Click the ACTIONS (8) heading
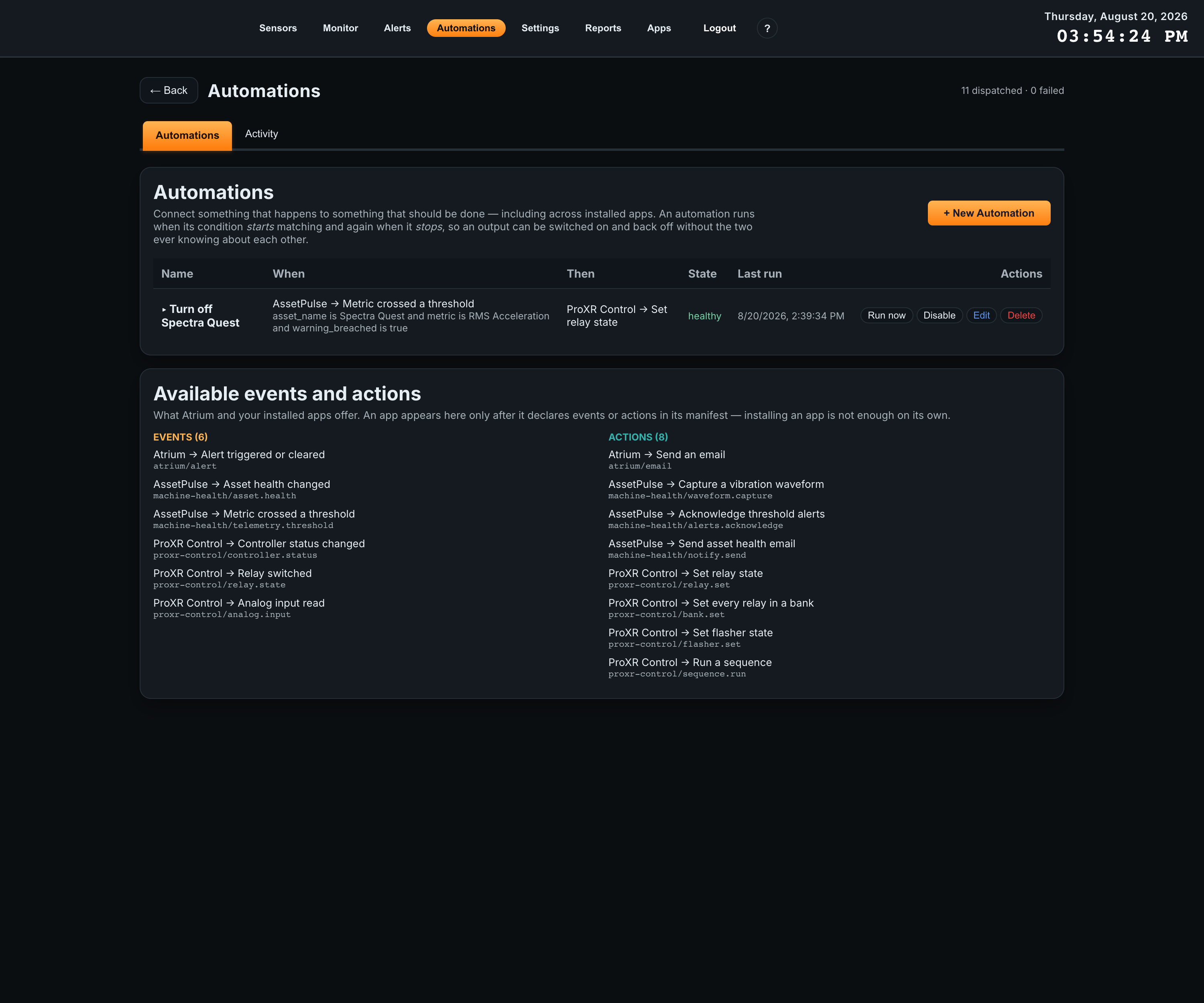The image size is (1204, 1003). coord(638,437)
